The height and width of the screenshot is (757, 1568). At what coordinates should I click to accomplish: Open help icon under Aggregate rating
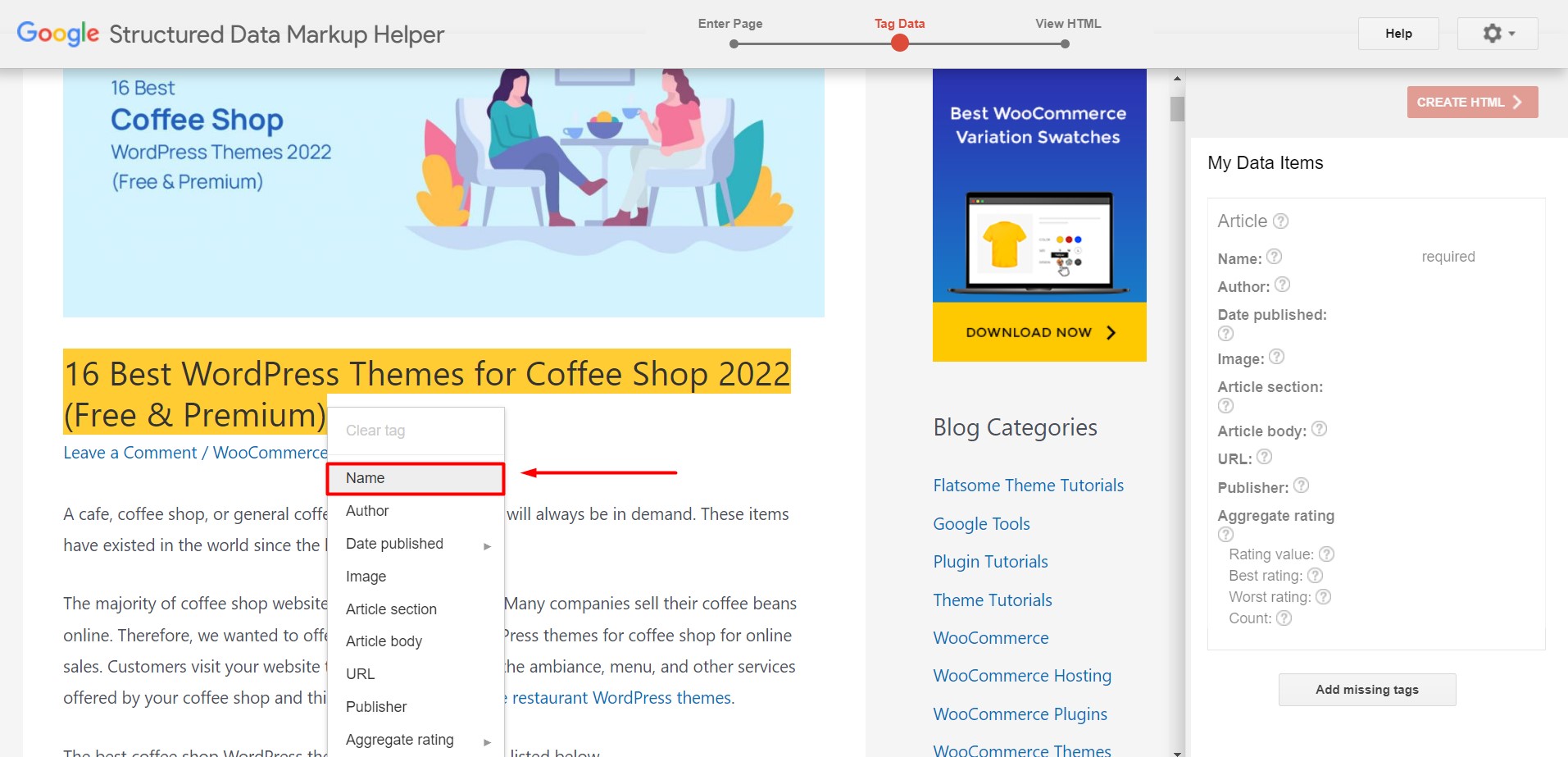(1226, 534)
